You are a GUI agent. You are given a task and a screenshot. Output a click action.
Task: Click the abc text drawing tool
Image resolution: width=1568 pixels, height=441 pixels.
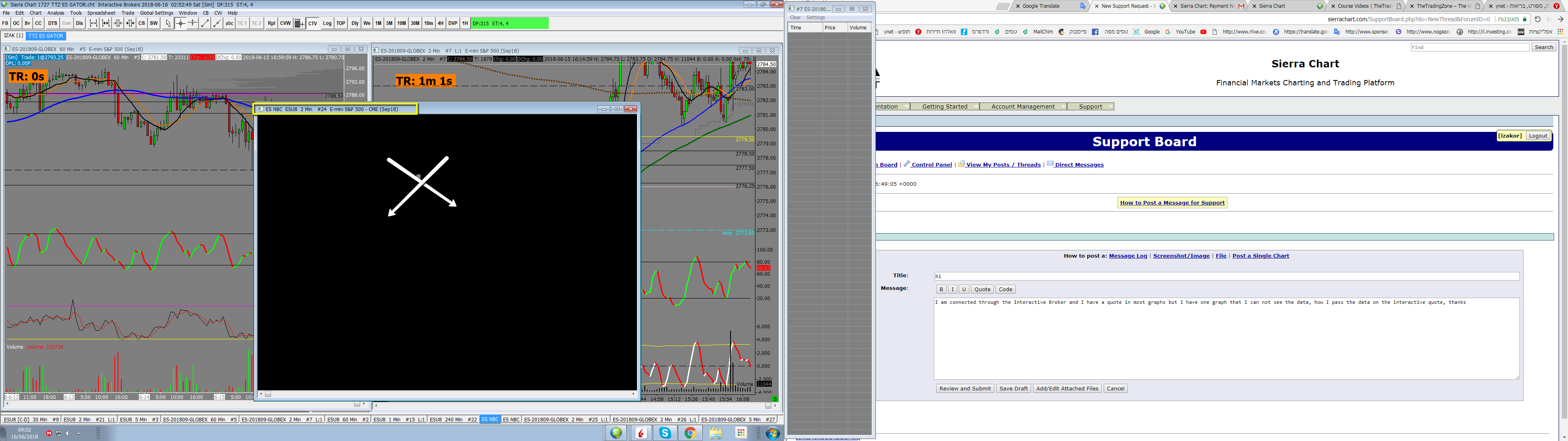(x=229, y=23)
